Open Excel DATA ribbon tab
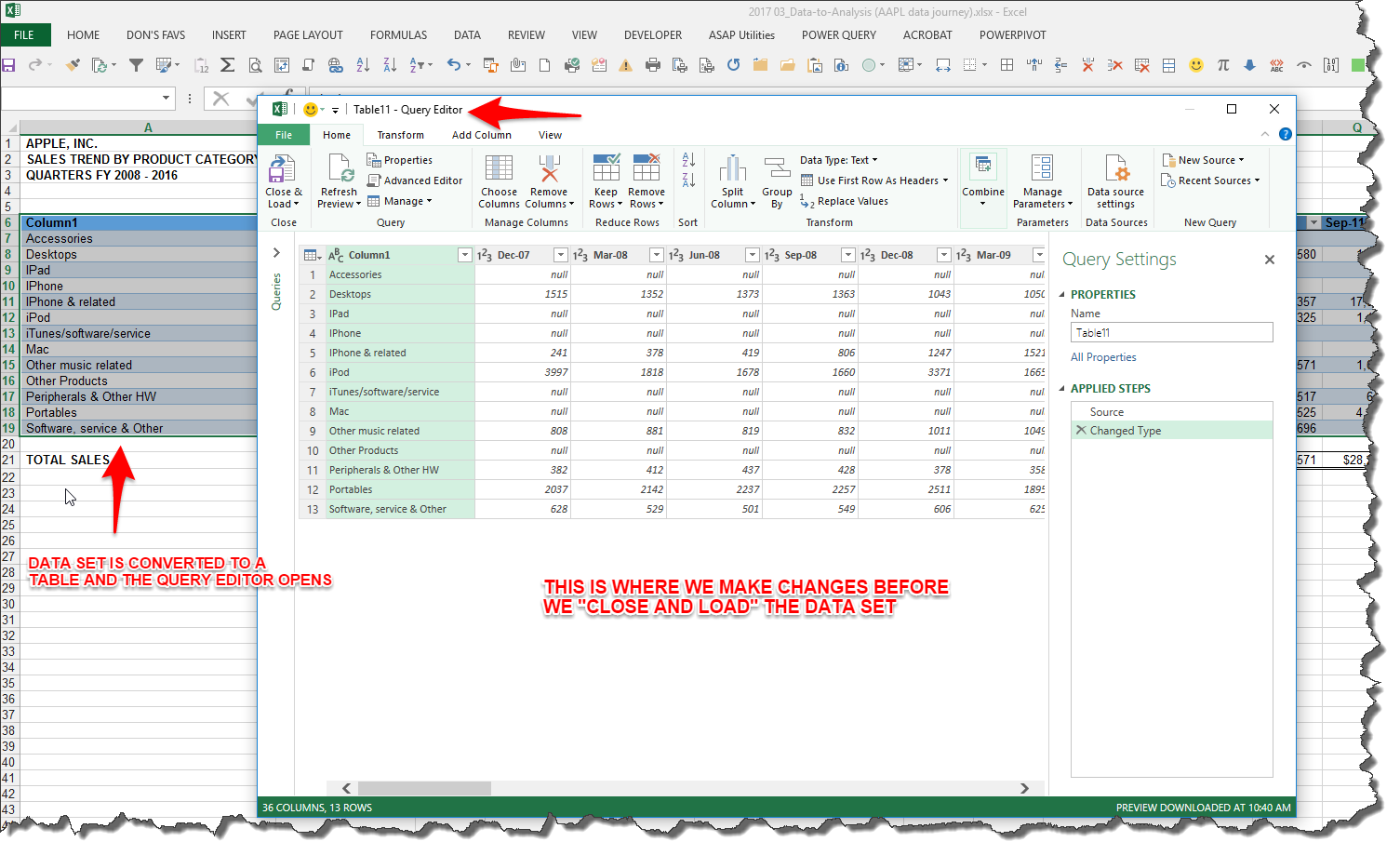This screenshot has height=855, width=1400. coord(467,35)
